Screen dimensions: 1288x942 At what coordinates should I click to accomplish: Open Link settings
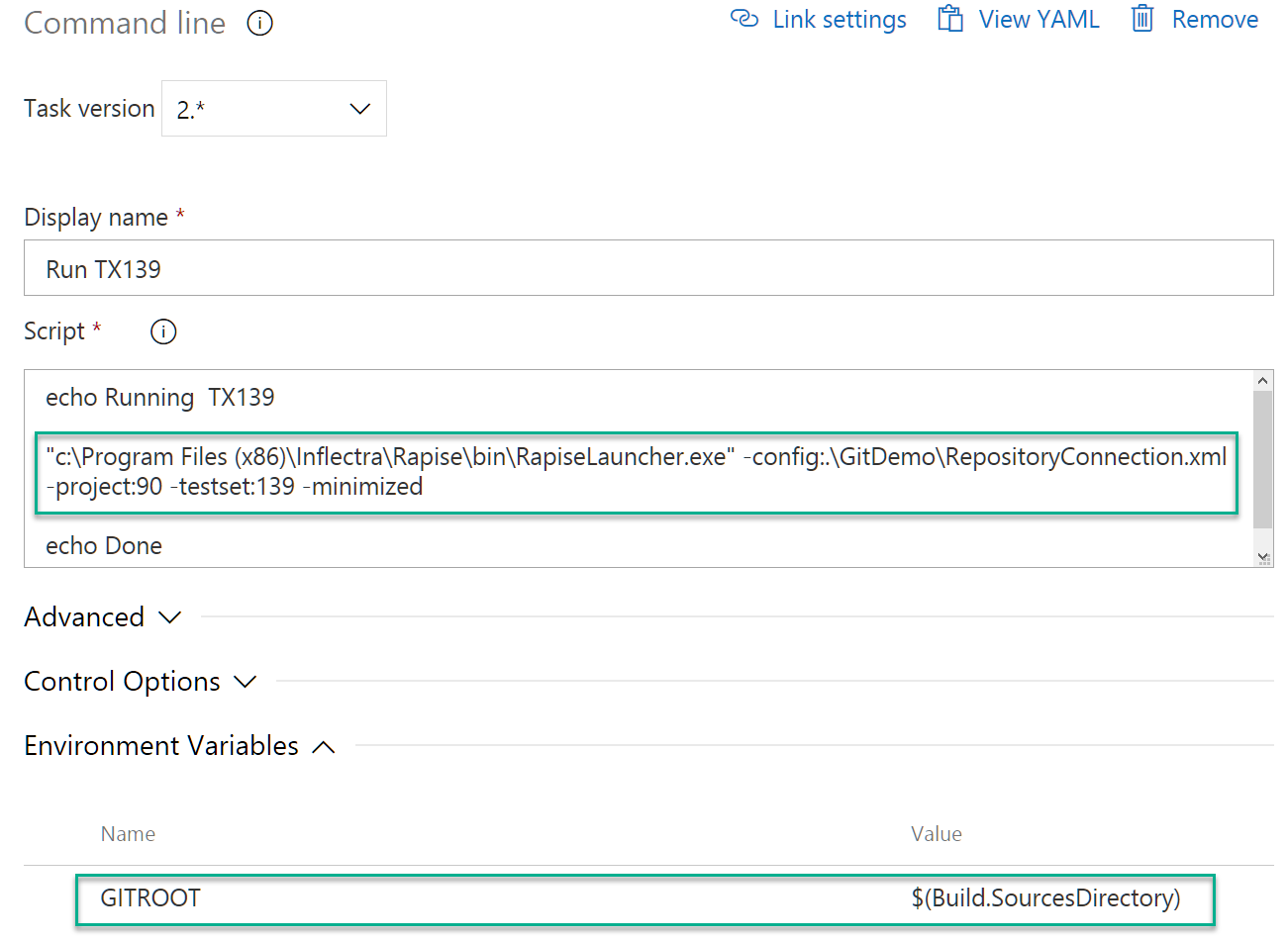(x=839, y=19)
